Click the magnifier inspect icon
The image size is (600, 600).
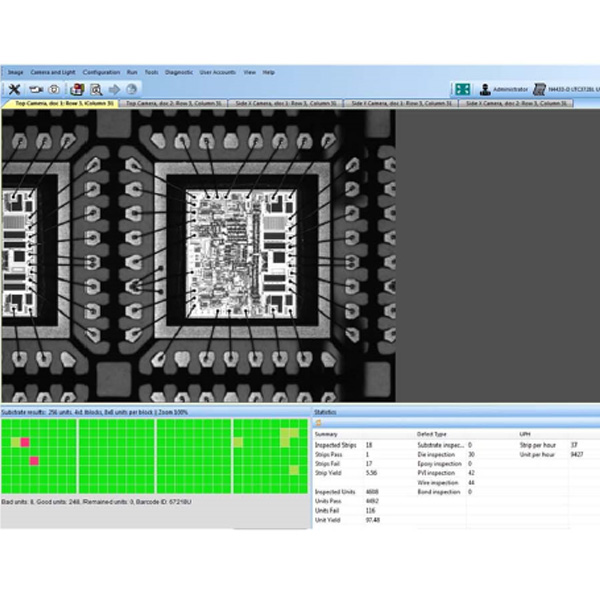(x=96, y=90)
